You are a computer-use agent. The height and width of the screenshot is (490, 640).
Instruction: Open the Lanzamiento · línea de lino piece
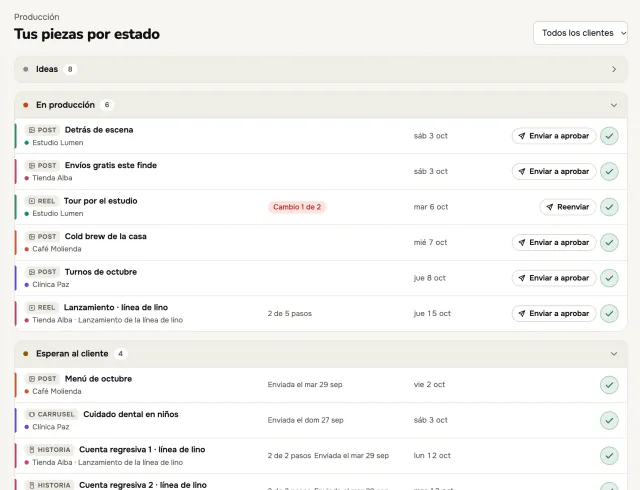coord(116,307)
